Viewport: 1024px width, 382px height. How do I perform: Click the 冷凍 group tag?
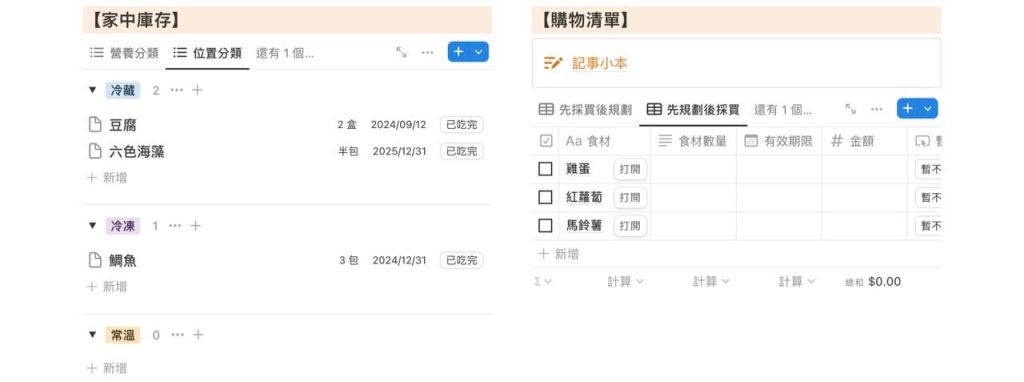point(123,226)
